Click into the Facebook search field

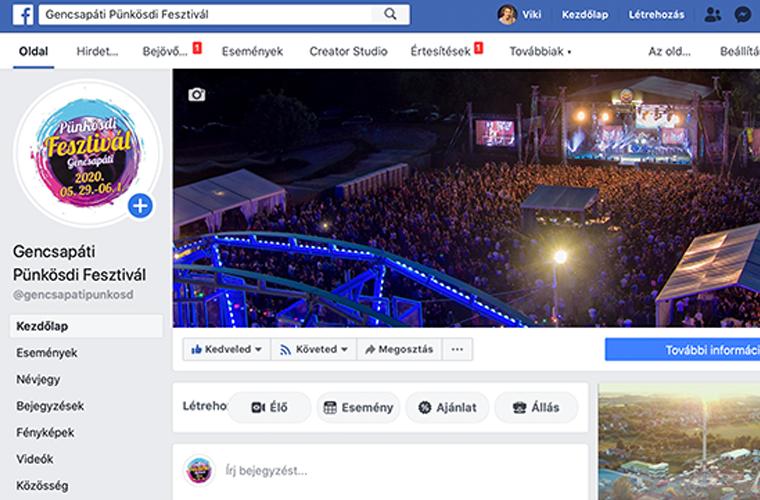pos(206,15)
